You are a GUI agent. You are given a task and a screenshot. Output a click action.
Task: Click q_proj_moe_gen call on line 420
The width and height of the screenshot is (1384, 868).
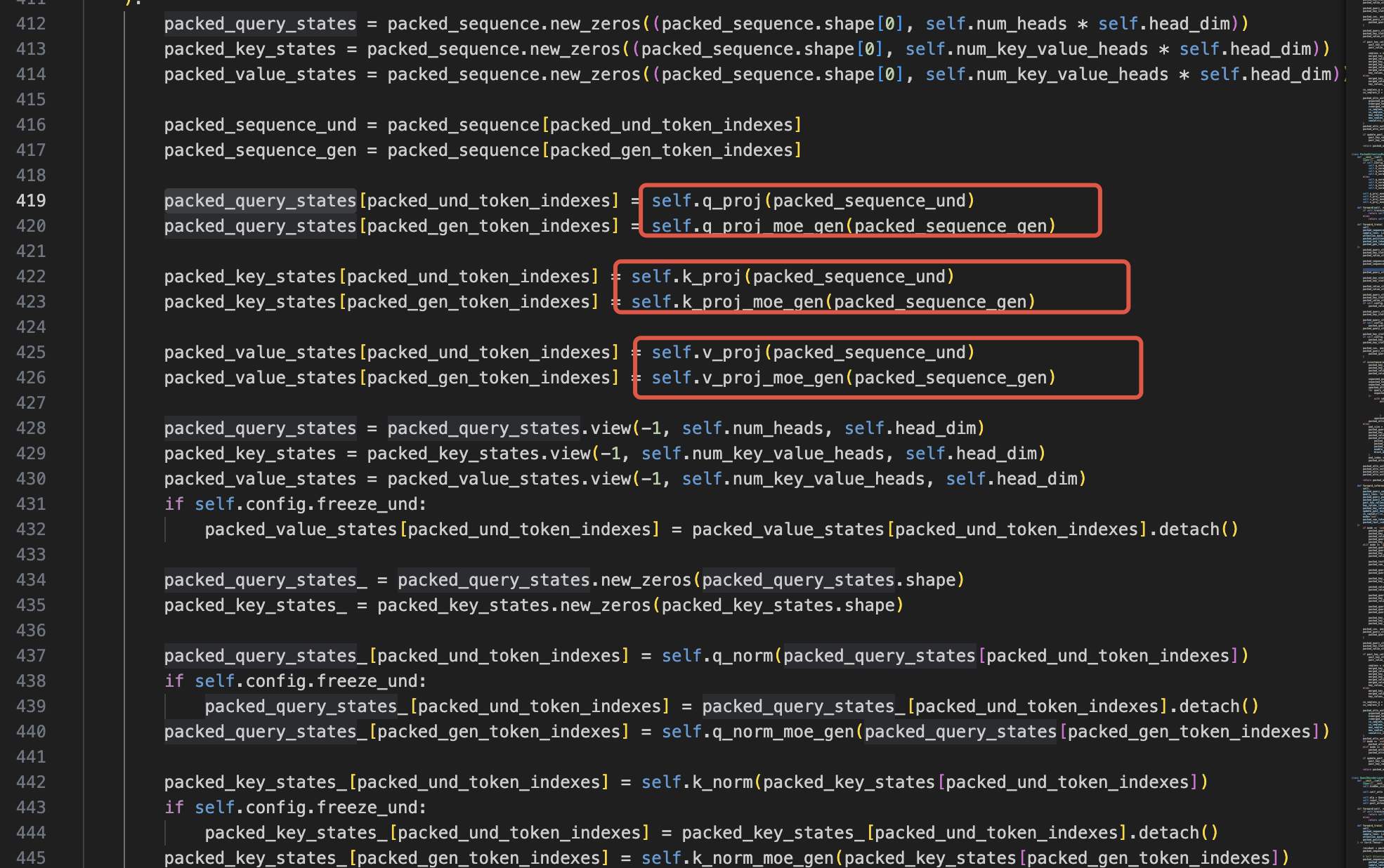click(773, 226)
